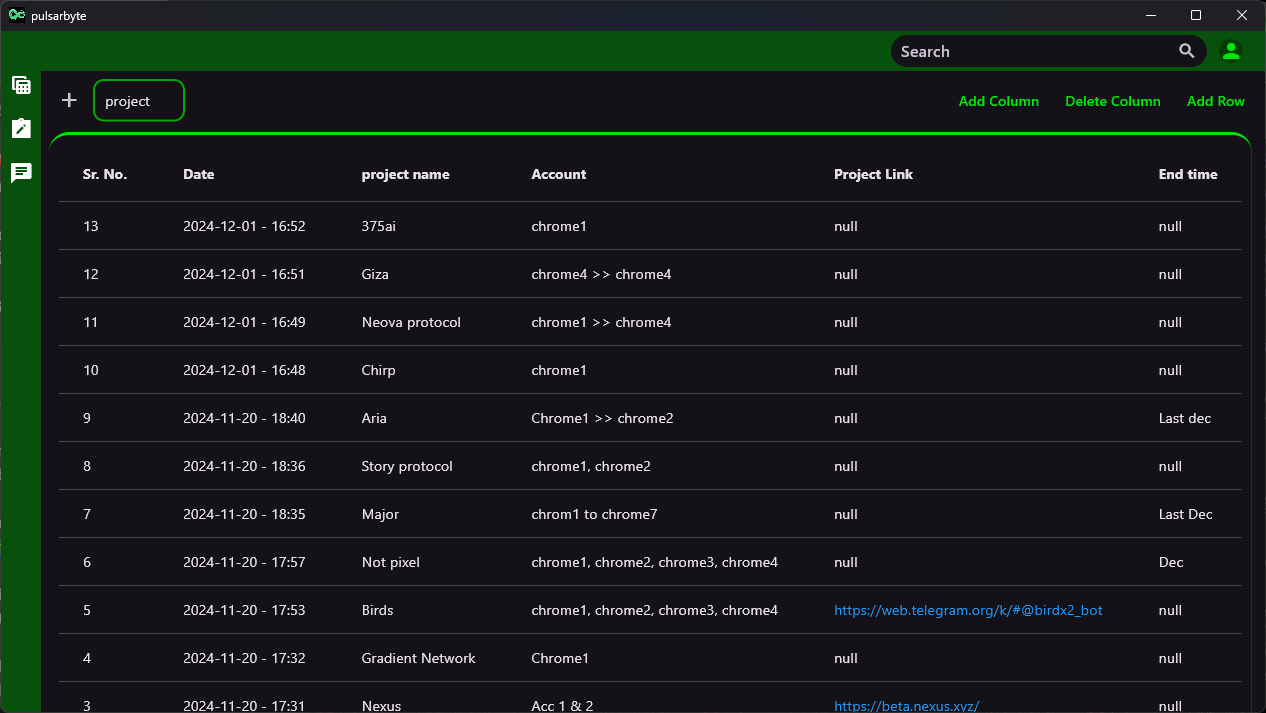1266x713 pixels.
Task: Open the beta.nexus.xyz link
Action: [906, 706]
